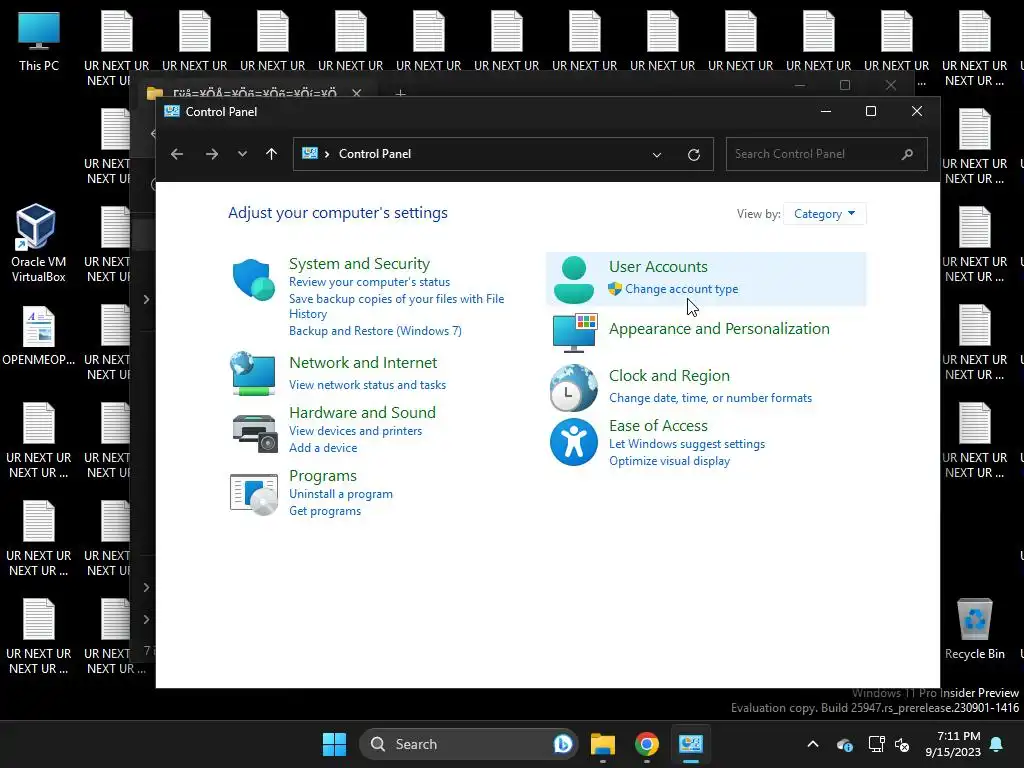Screen dimensions: 1024x768
Task: Click Review your computer's status
Action: tap(370, 282)
